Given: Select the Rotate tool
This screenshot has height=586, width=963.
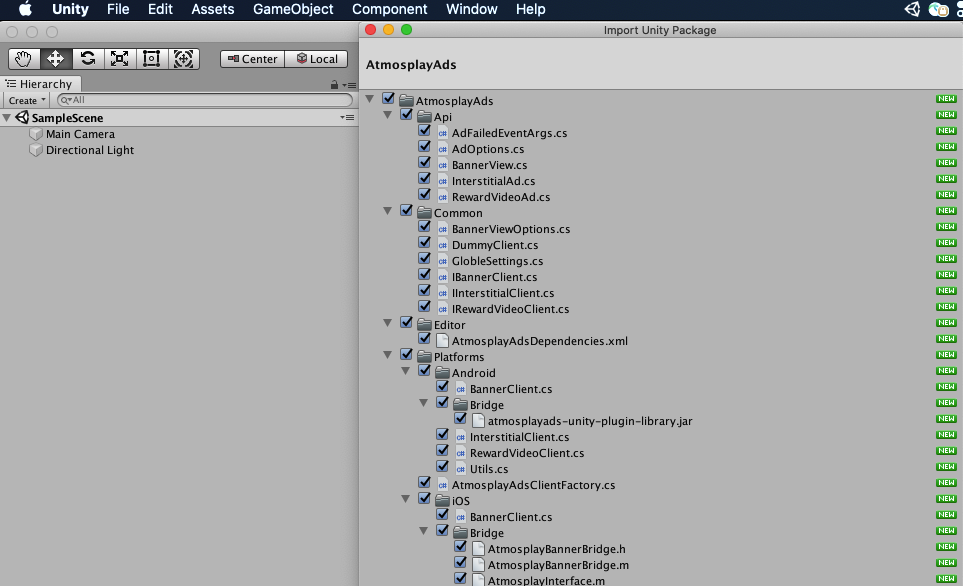Looking at the screenshot, I should 88,59.
